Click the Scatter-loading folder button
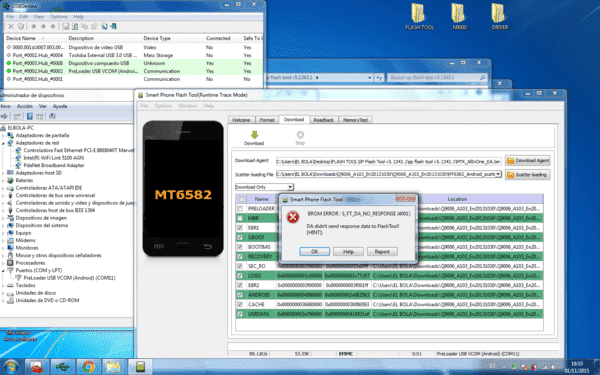 point(527,175)
